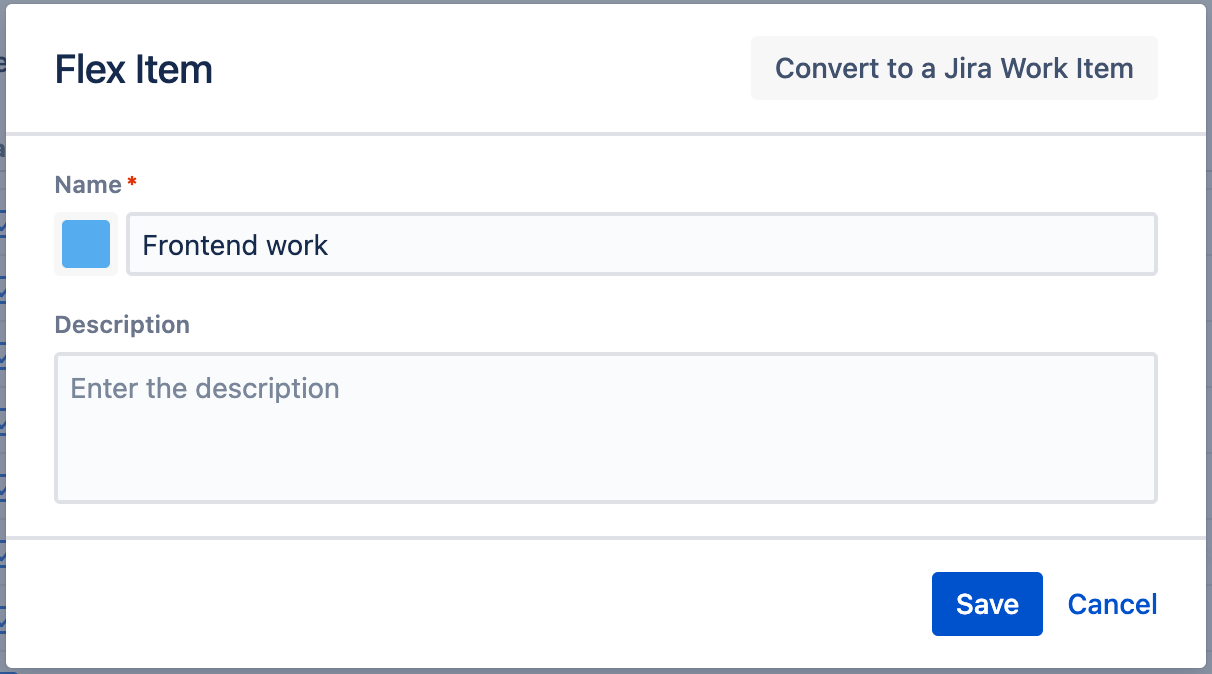Click the word "Jira" on Convert button
Viewport: 1212px width, 674px height.
[x=968, y=68]
